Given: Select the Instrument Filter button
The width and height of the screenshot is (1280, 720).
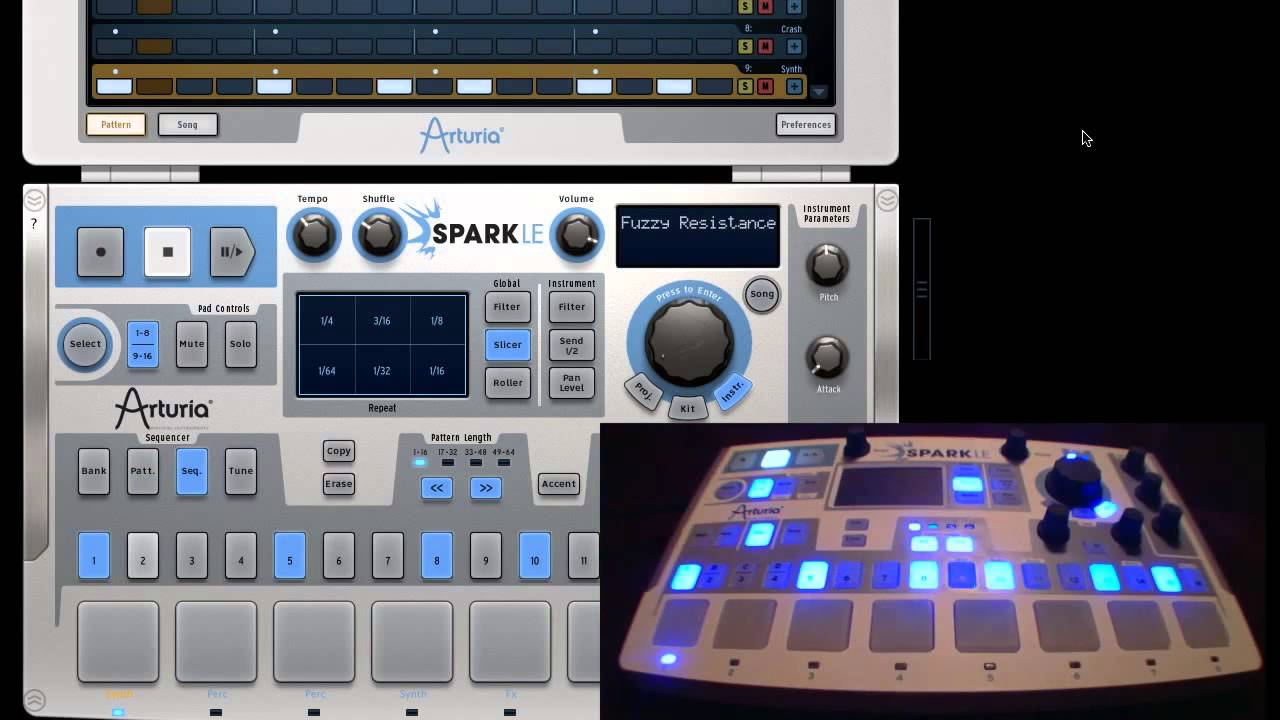Looking at the screenshot, I should tap(572, 307).
